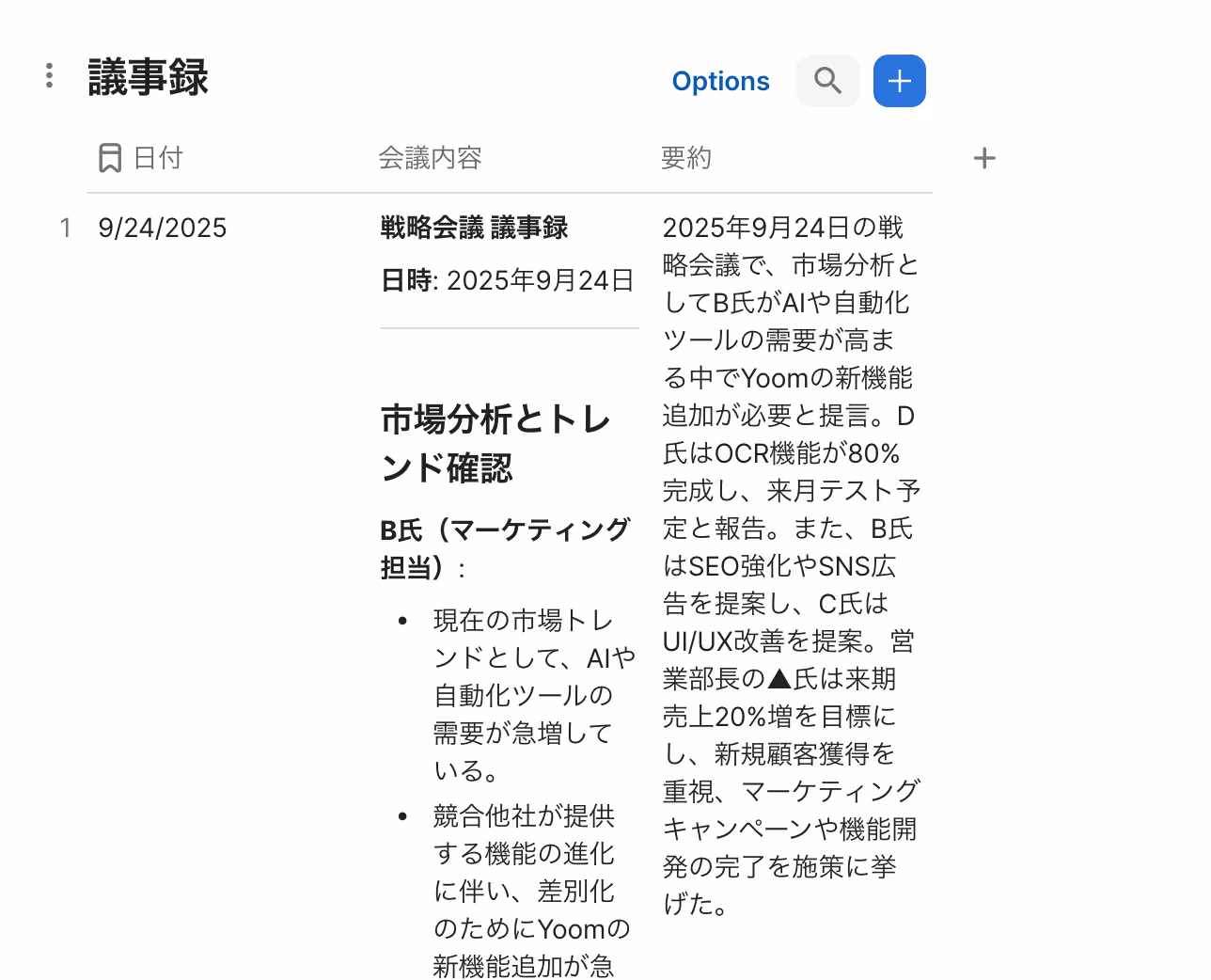The height and width of the screenshot is (980, 1211).
Task: Select the 日付 column header
Action: coord(158,158)
